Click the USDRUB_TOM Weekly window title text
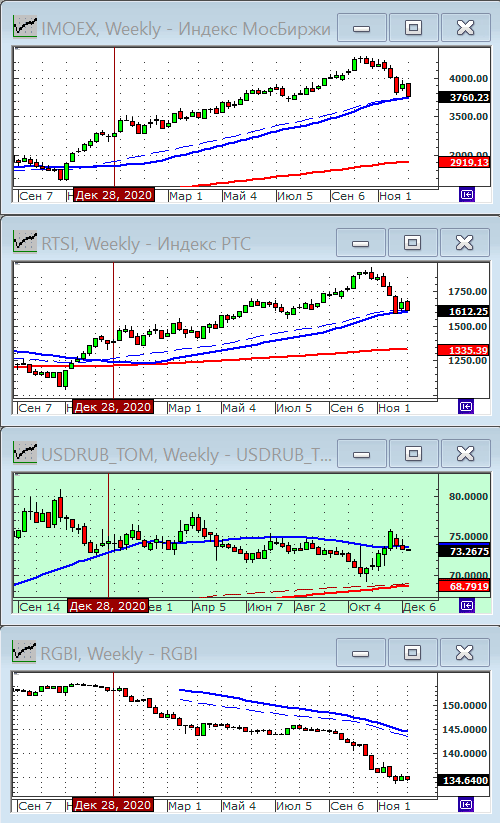Screen dimensions: 500x823 tap(186, 455)
